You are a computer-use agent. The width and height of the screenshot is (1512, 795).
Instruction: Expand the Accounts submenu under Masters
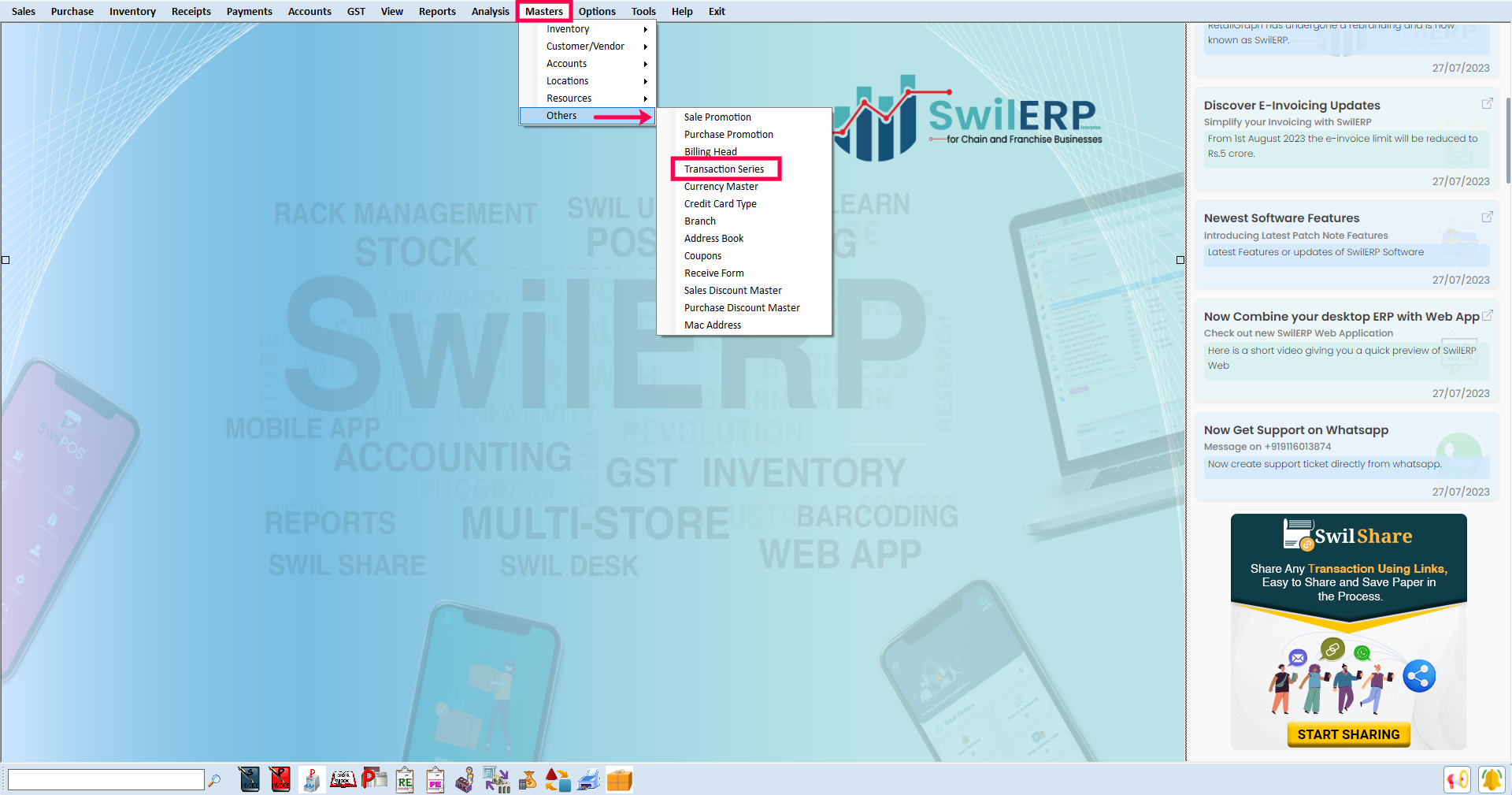click(587, 64)
